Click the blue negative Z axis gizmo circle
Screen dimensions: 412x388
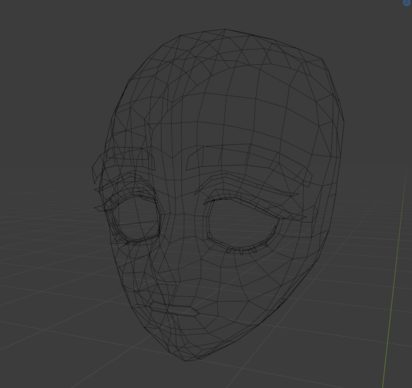(406, 3)
